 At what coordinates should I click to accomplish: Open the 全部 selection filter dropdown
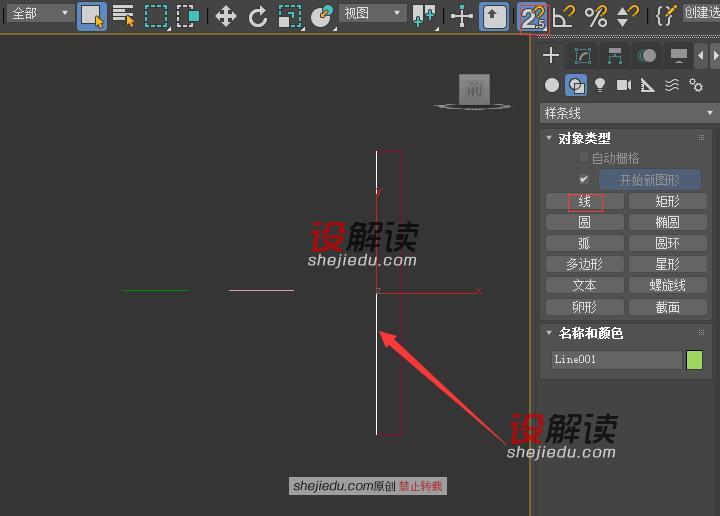pos(39,13)
